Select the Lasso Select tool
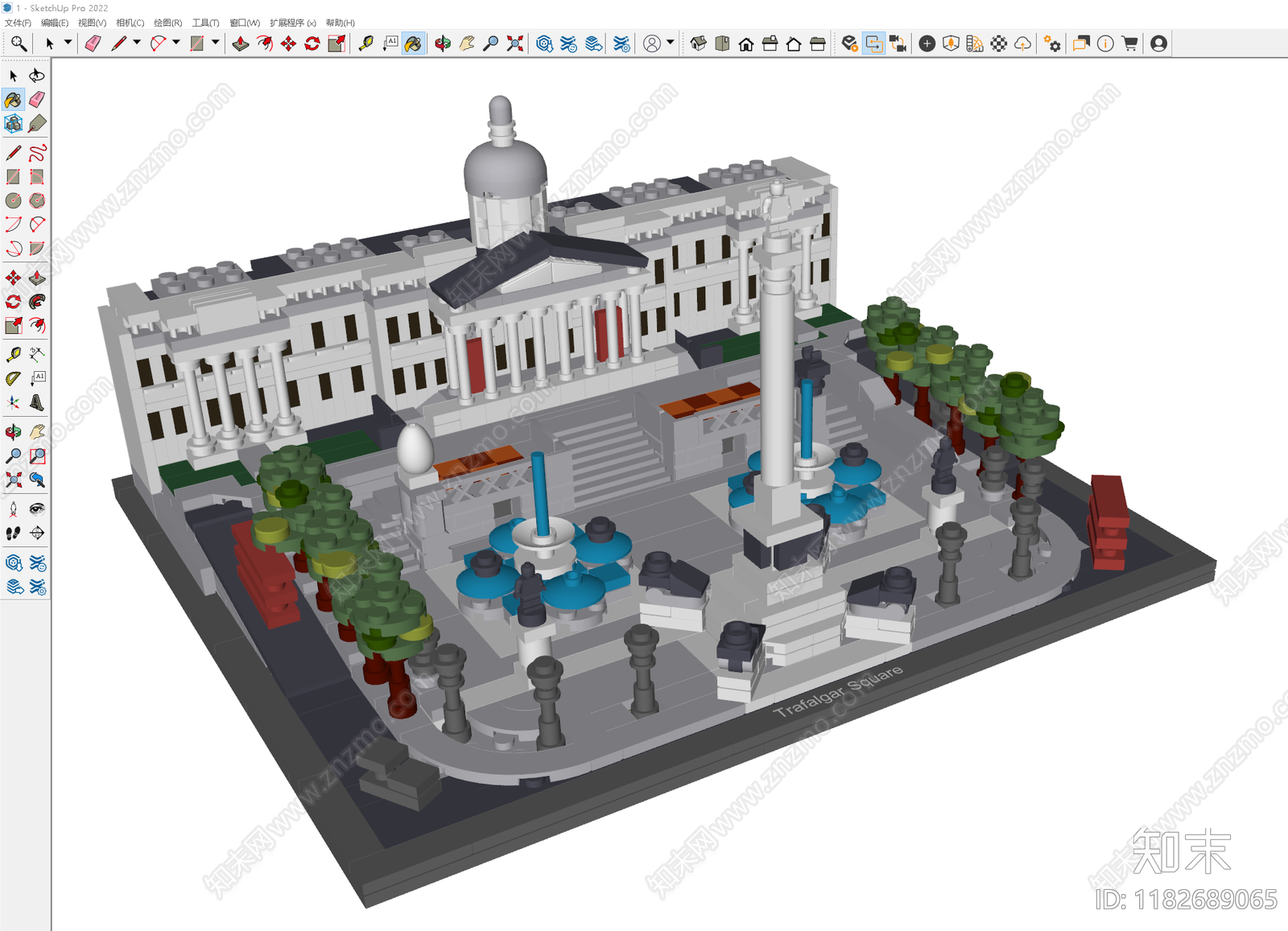The width and height of the screenshot is (1288, 931). 37,76
